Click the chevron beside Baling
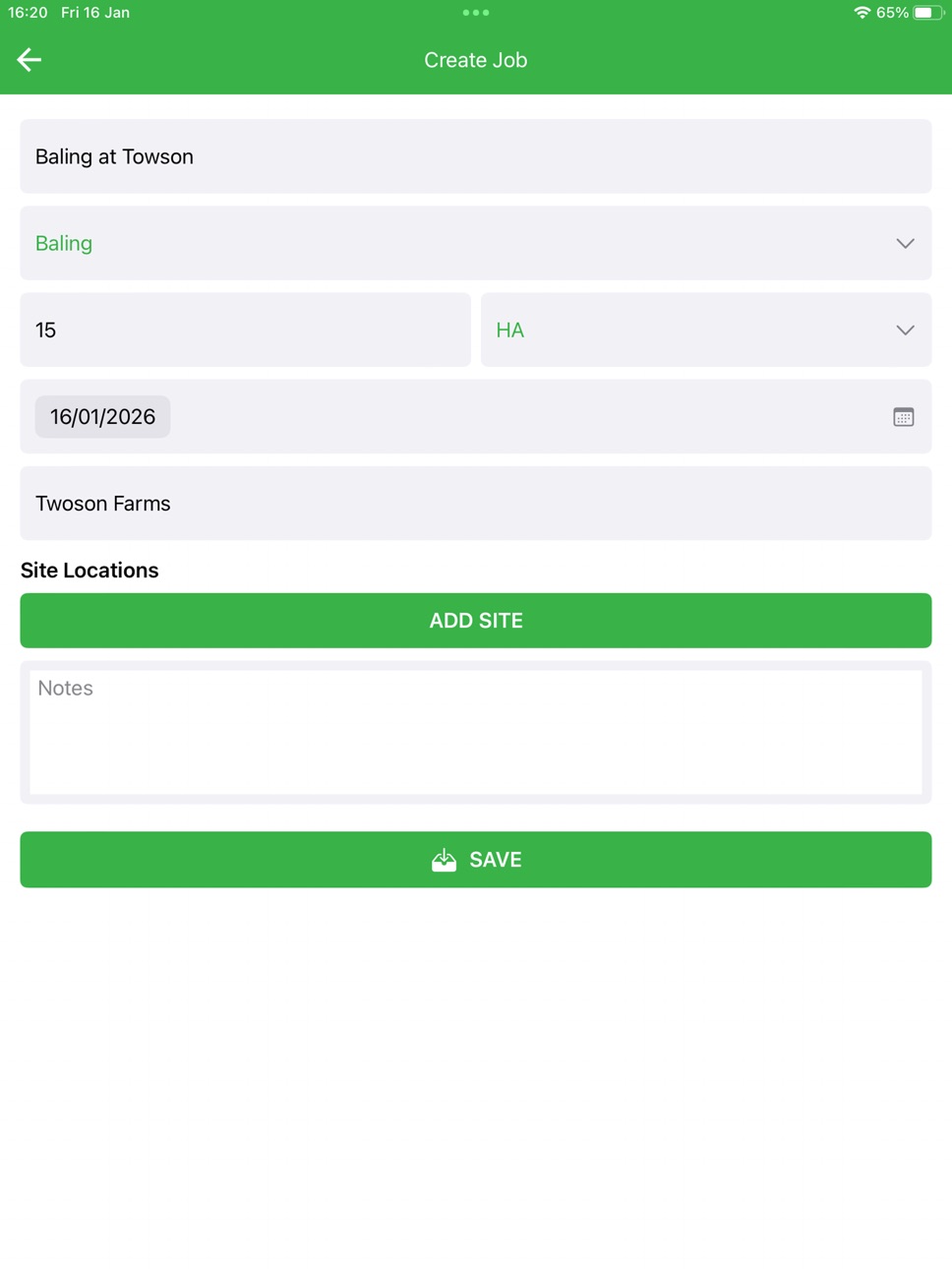The width and height of the screenshot is (952, 1269). click(x=905, y=243)
